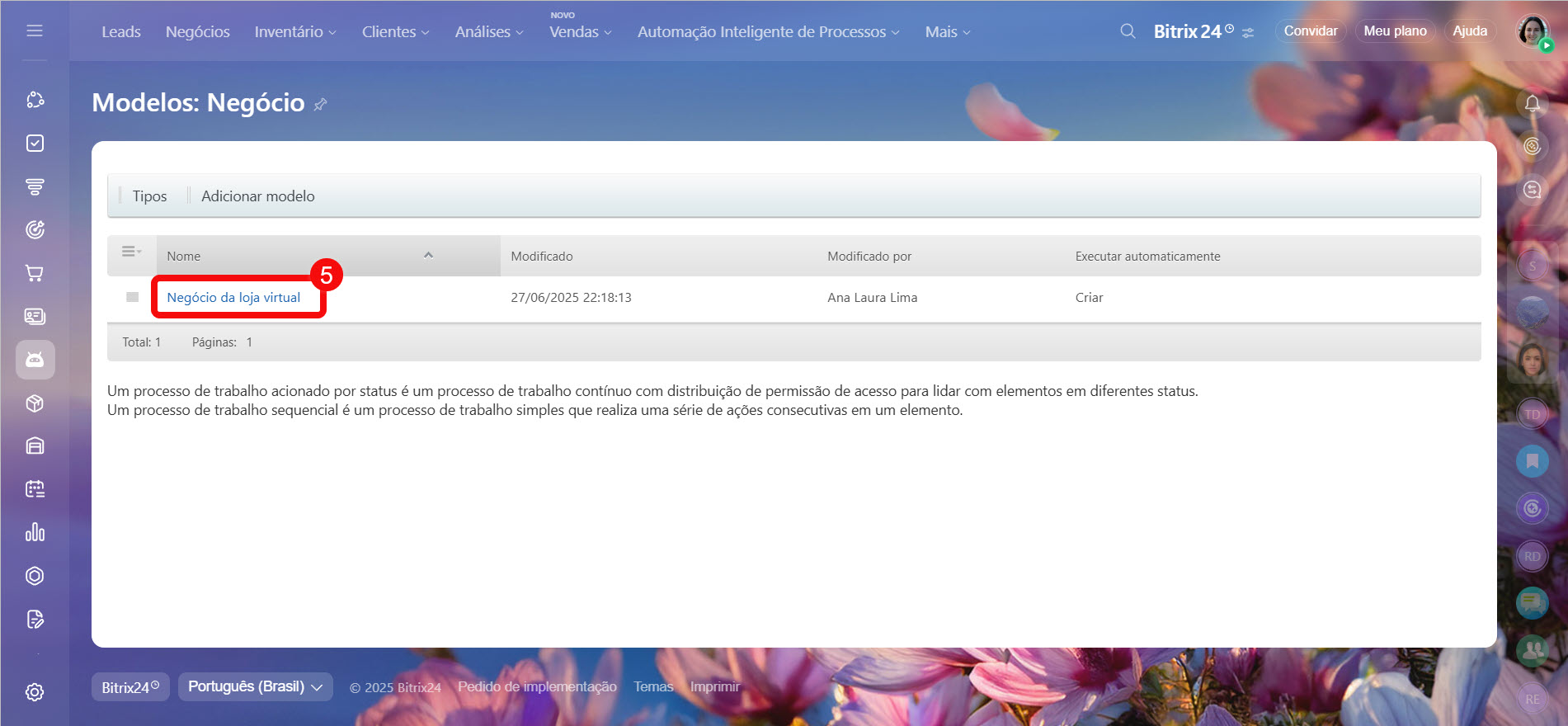Click the Criar cell
The image size is (1568, 726).
1089,298
